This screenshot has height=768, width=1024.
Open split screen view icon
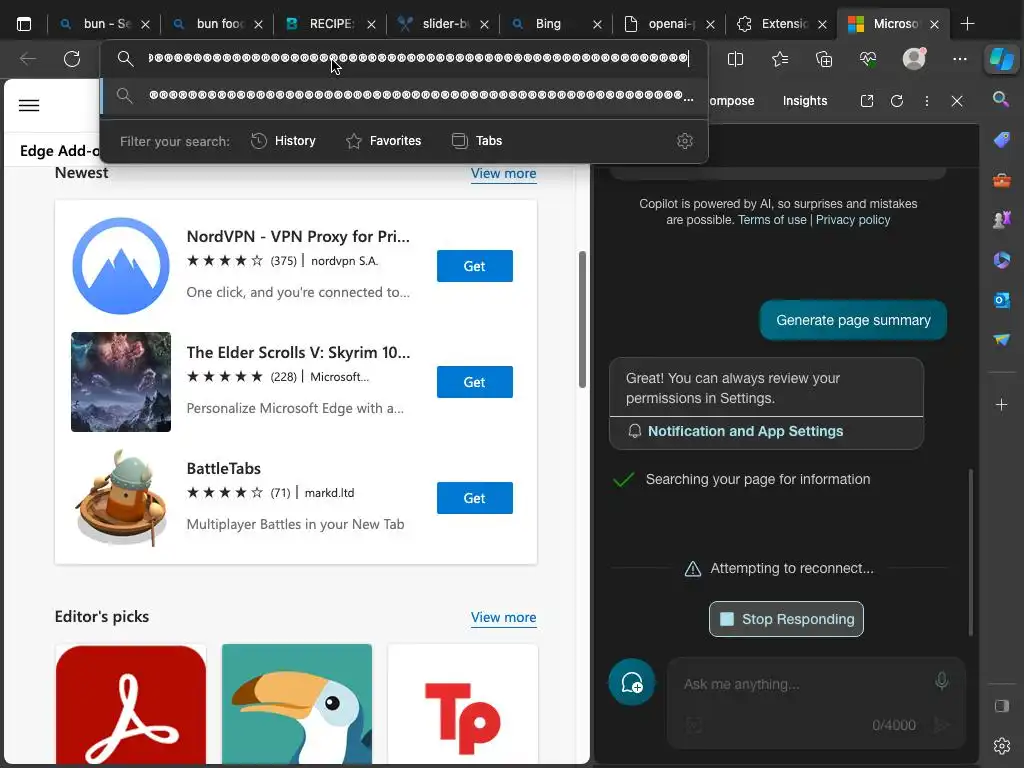coord(735,59)
